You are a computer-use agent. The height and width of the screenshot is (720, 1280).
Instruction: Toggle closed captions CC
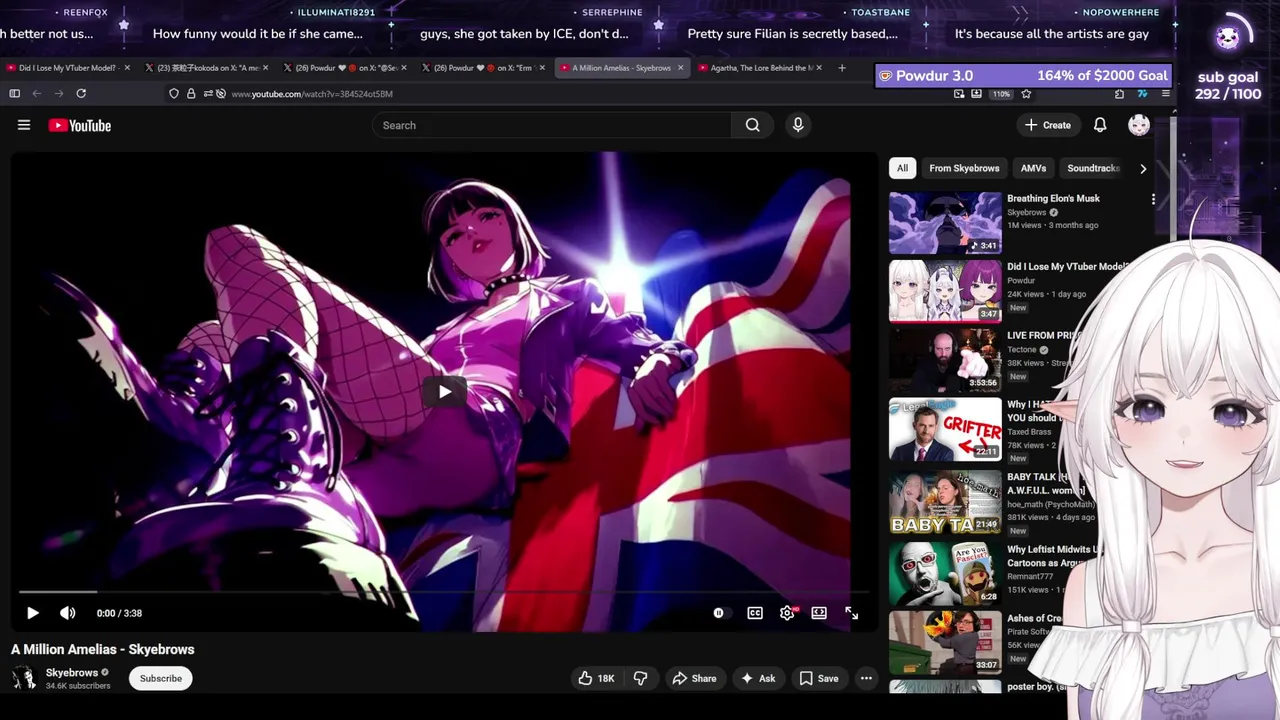tap(755, 613)
